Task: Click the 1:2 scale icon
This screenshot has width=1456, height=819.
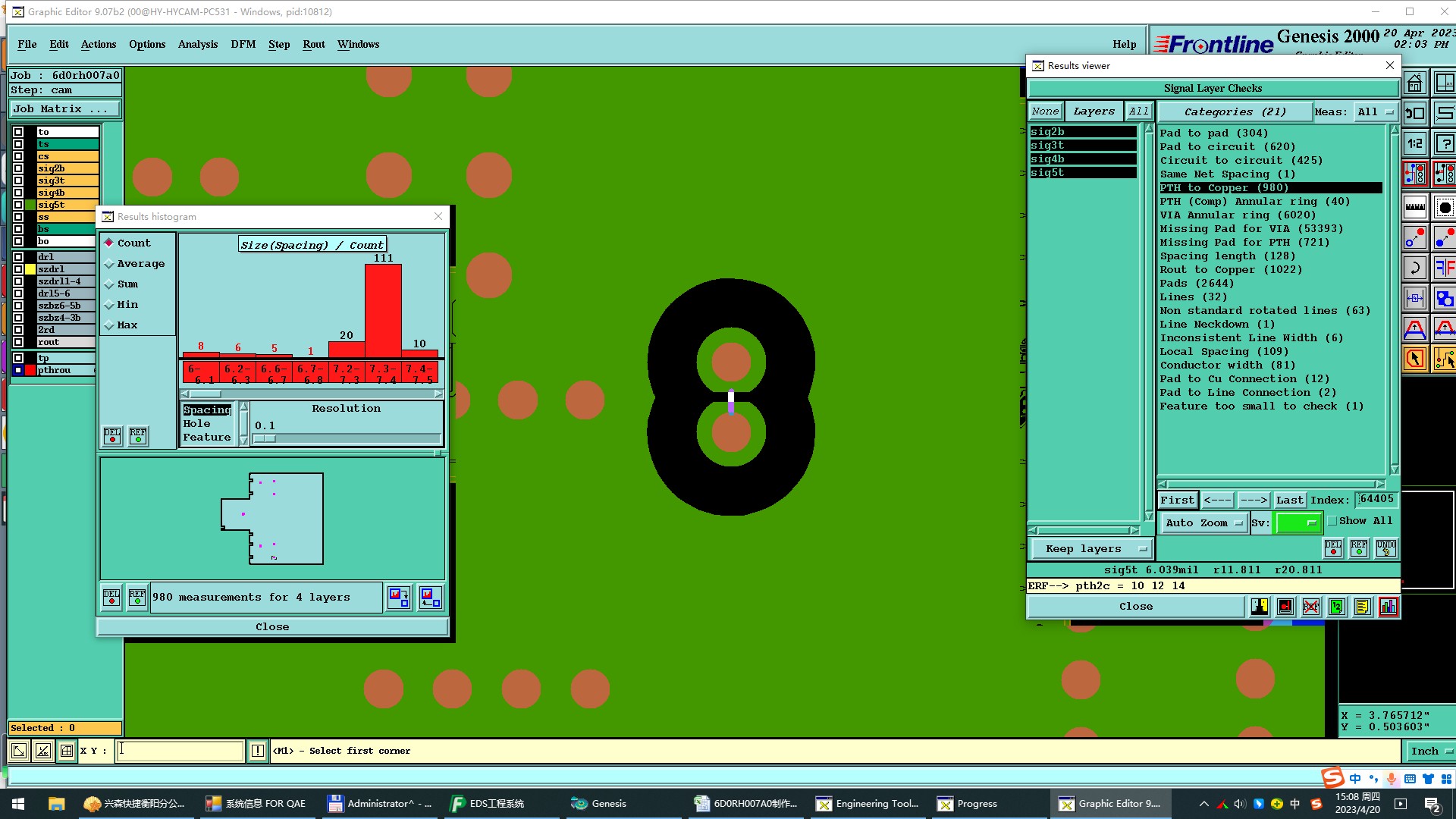Action: click(x=1415, y=143)
